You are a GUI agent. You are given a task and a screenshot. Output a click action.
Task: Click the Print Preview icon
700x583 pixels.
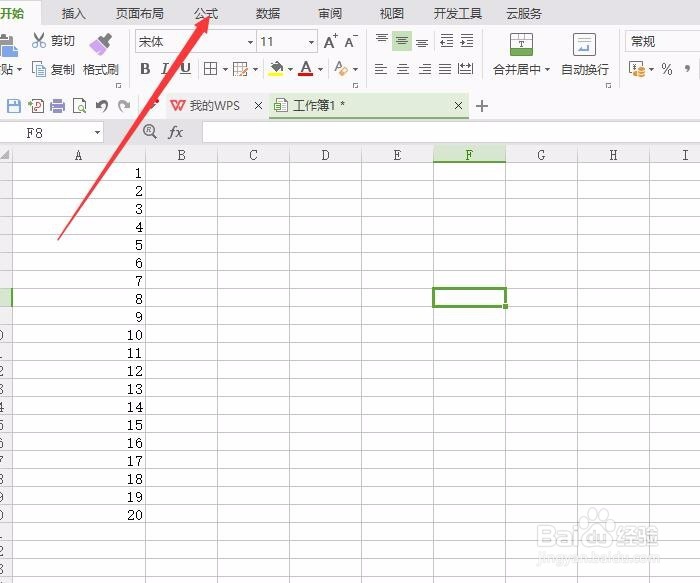click(x=79, y=106)
